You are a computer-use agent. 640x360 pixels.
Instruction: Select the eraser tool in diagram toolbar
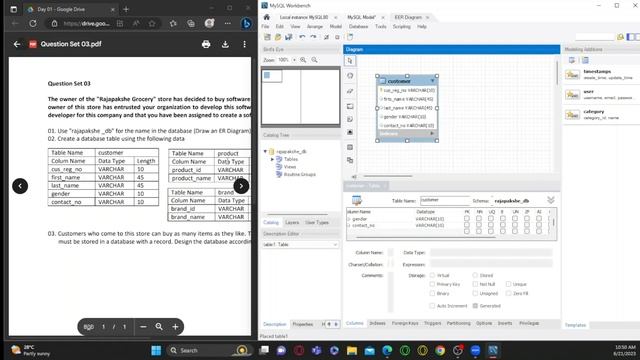(350, 91)
